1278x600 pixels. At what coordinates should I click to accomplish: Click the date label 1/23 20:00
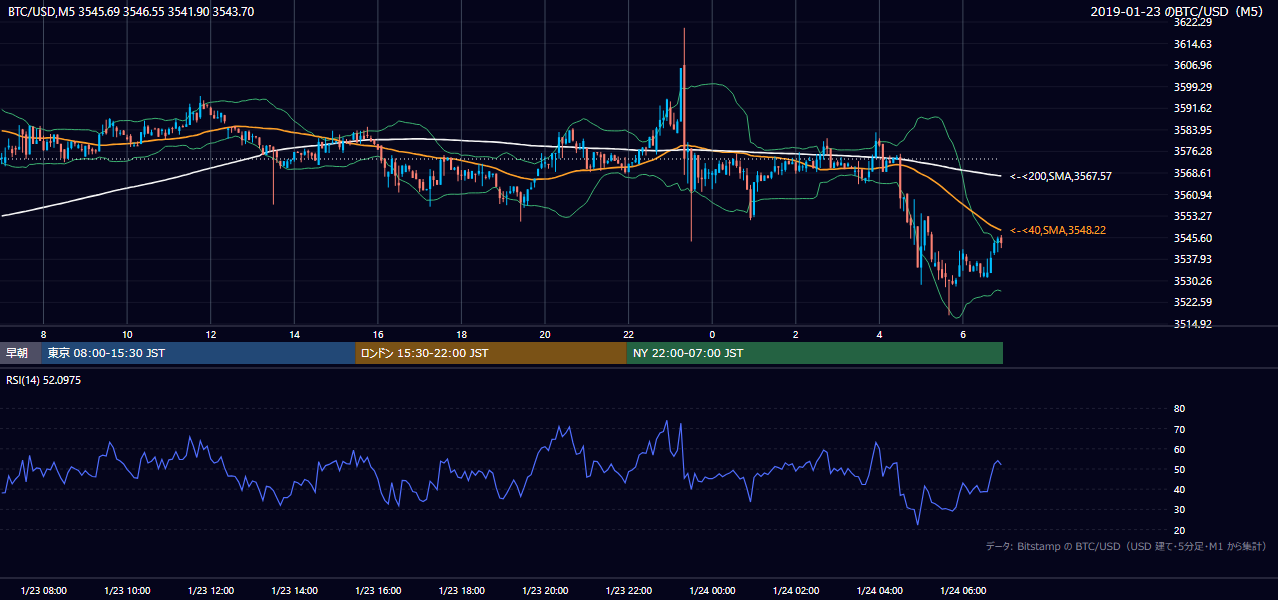coord(545,591)
